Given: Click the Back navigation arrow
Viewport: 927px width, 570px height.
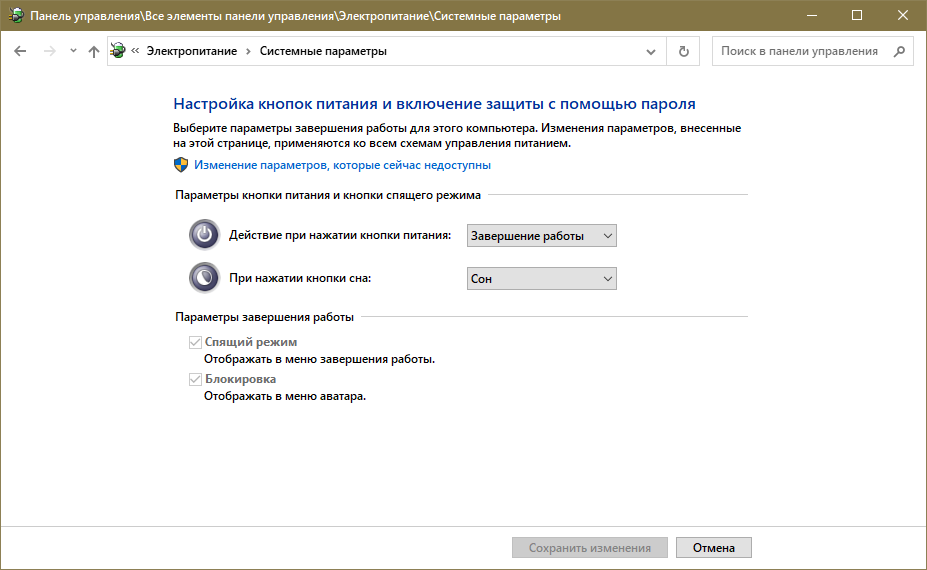Looking at the screenshot, I should tap(20, 51).
